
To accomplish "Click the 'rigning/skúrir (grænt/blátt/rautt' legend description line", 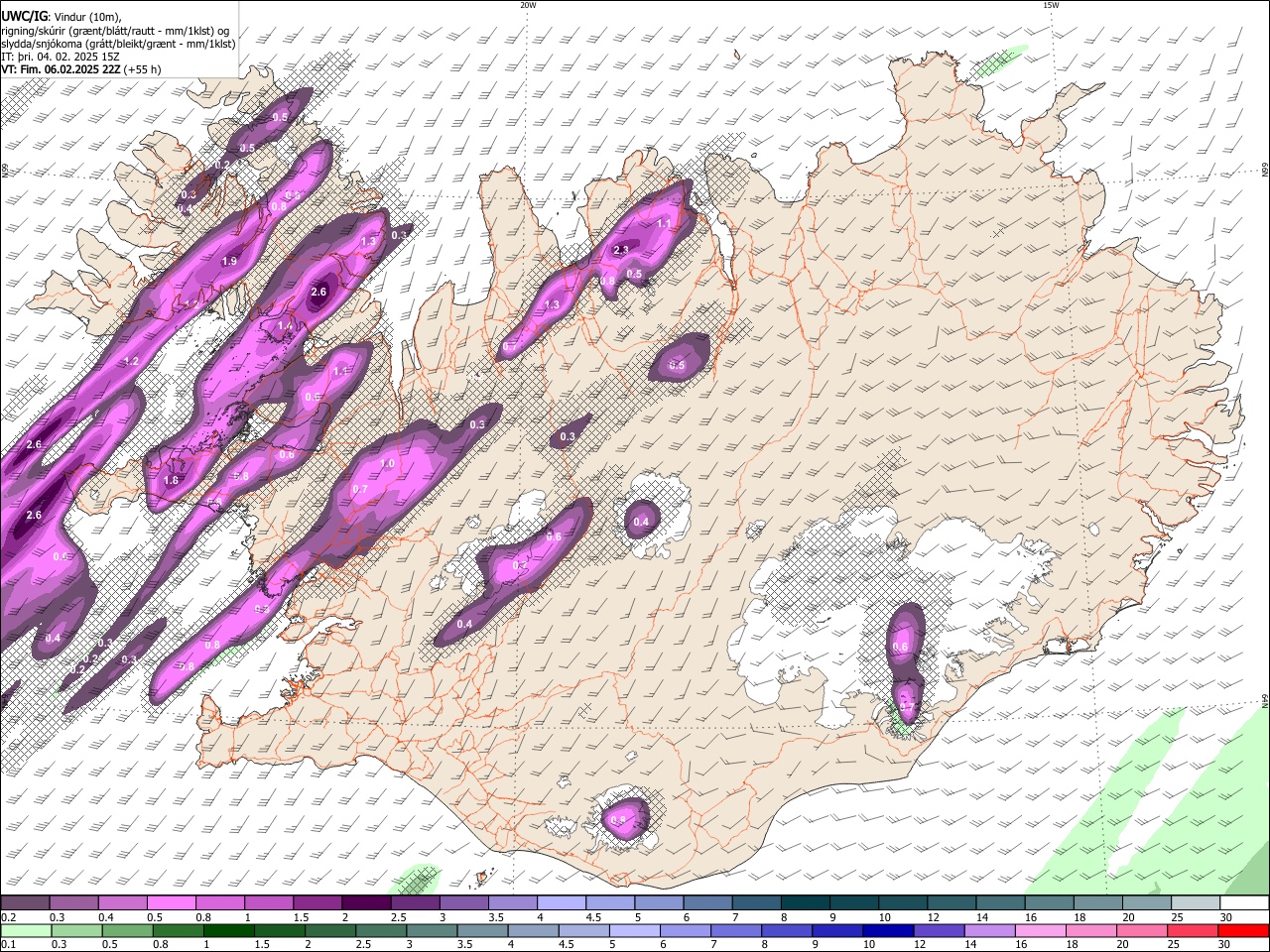I will 115,30.
